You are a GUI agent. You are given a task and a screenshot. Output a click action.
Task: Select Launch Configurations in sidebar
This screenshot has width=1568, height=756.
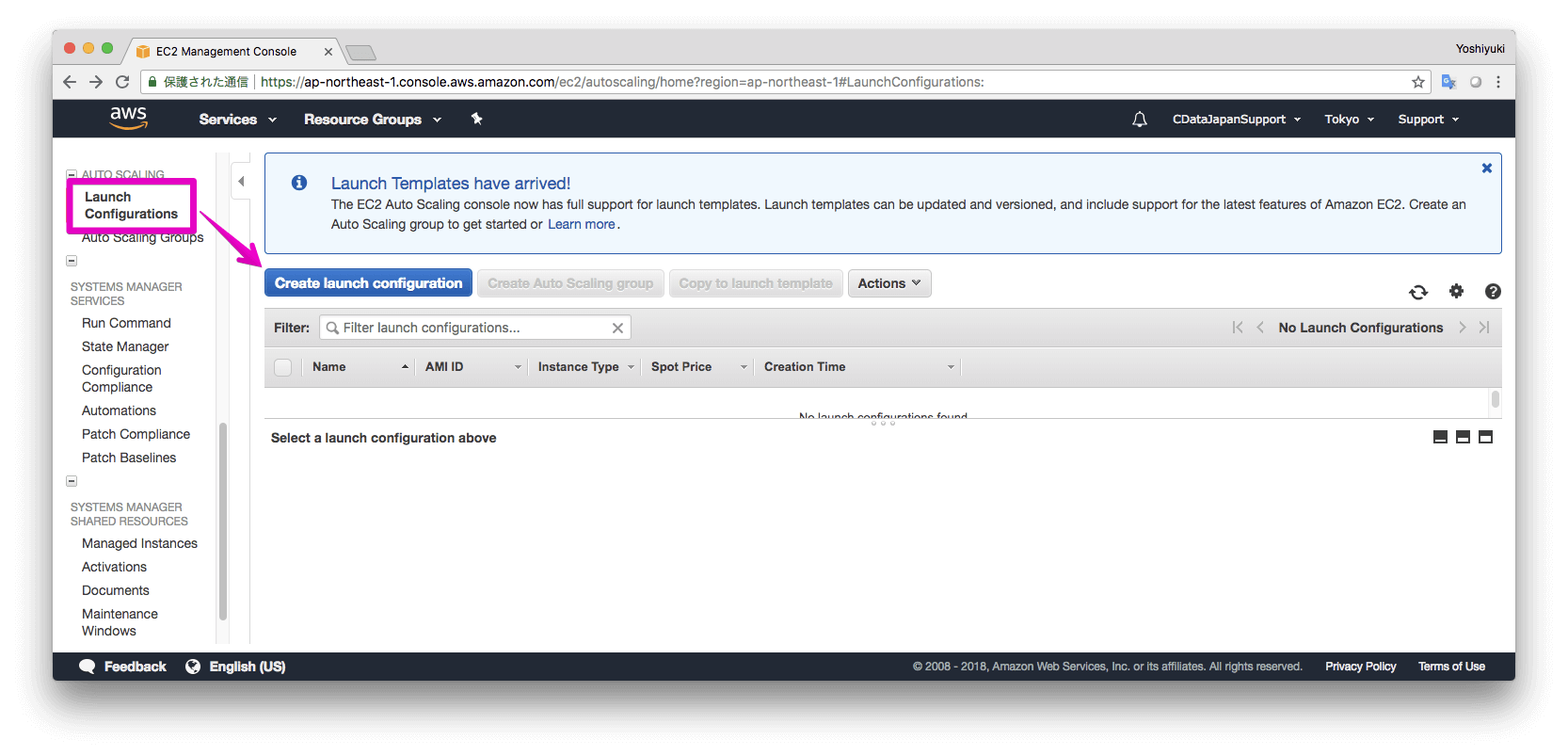pyautogui.click(x=131, y=205)
